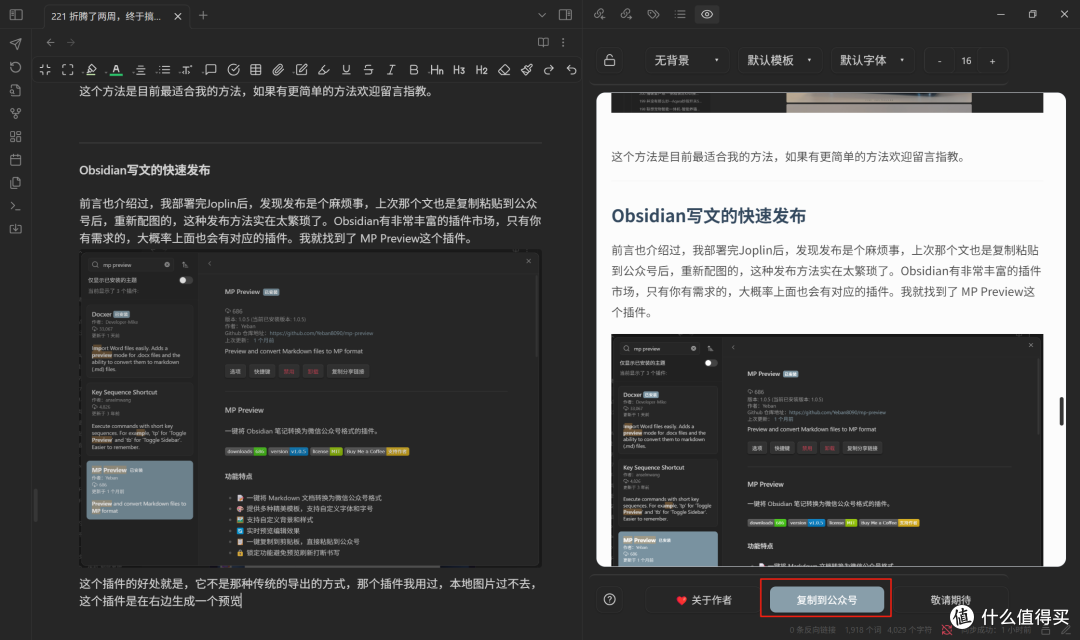Activate the format painter brush
The width and height of the screenshot is (1080, 640).
[x=527, y=70]
